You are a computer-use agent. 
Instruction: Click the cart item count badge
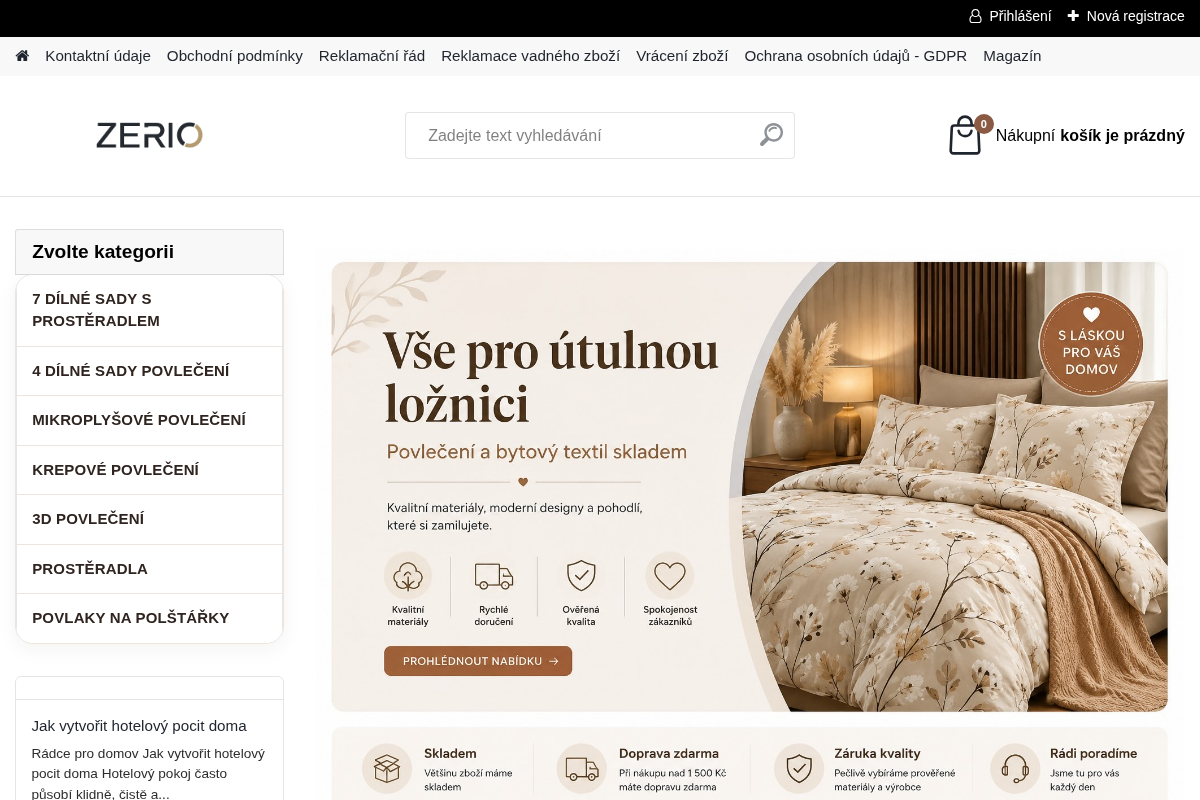[x=984, y=124]
